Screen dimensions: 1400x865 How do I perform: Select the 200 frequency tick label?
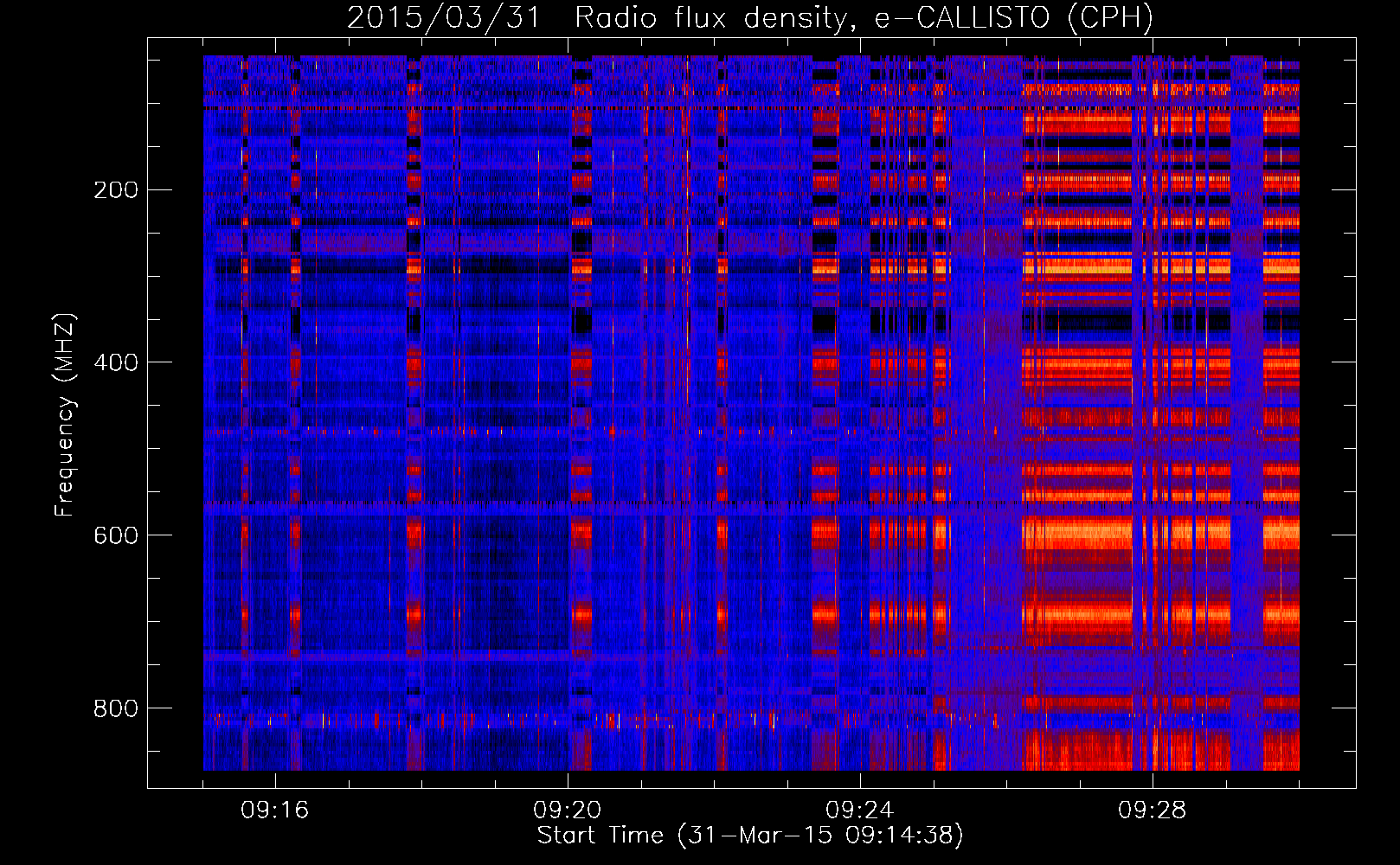116,189
